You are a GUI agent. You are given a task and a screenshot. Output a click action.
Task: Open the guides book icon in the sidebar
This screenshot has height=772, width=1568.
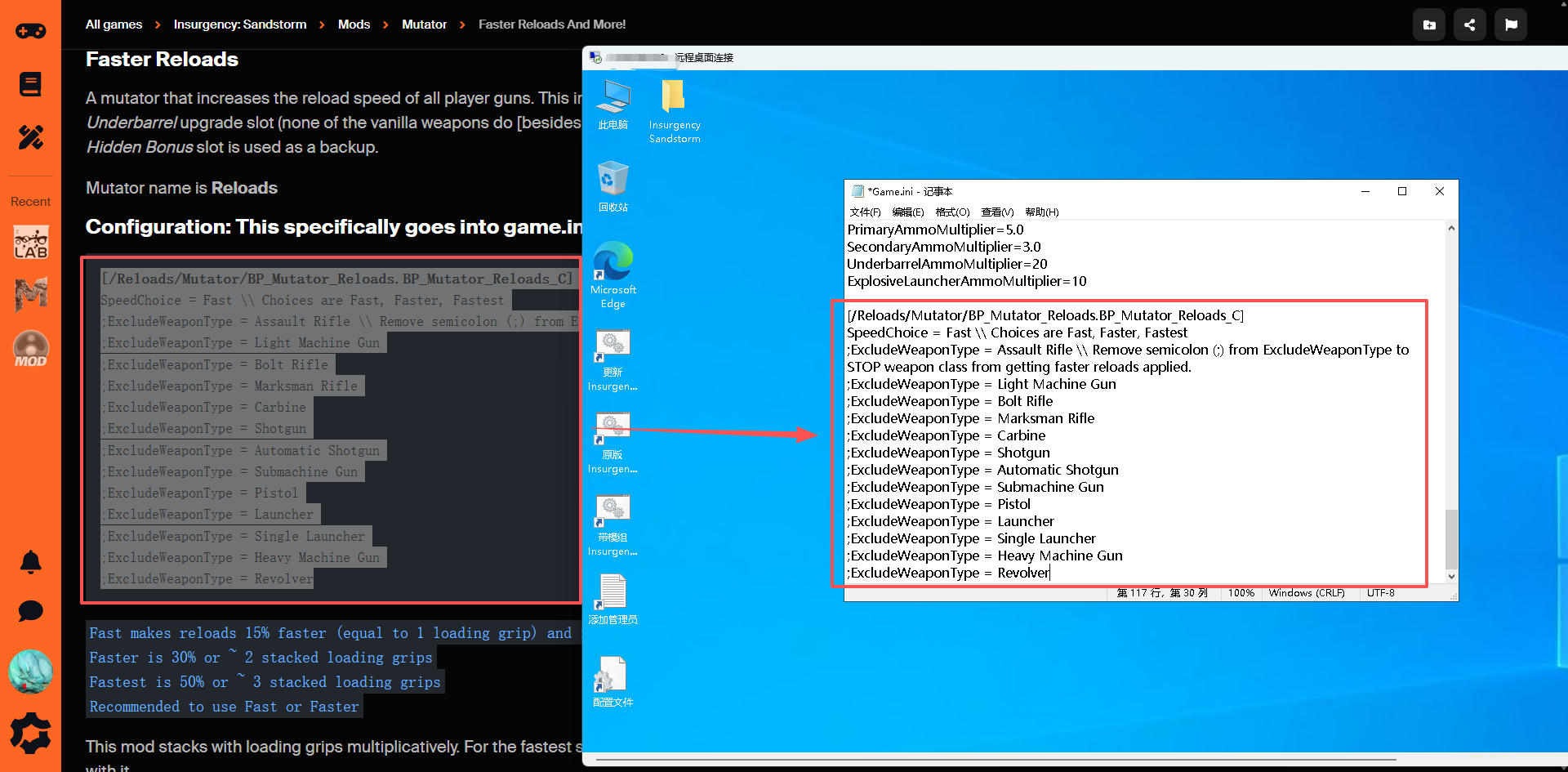click(31, 84)
